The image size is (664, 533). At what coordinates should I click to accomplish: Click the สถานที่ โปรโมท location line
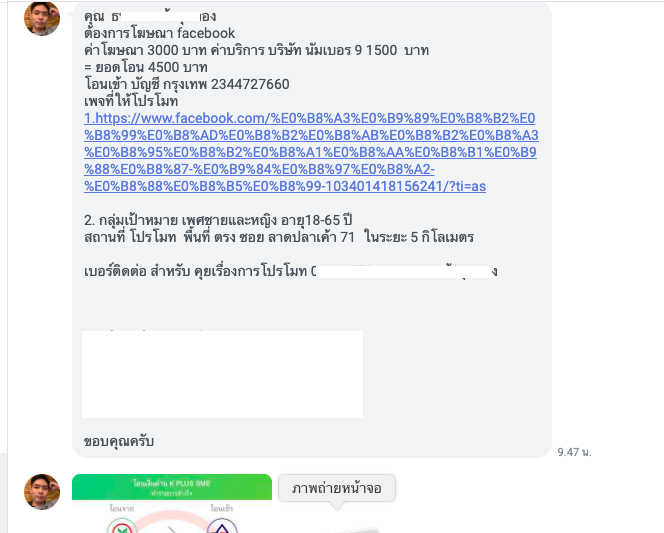click(279, 237)
